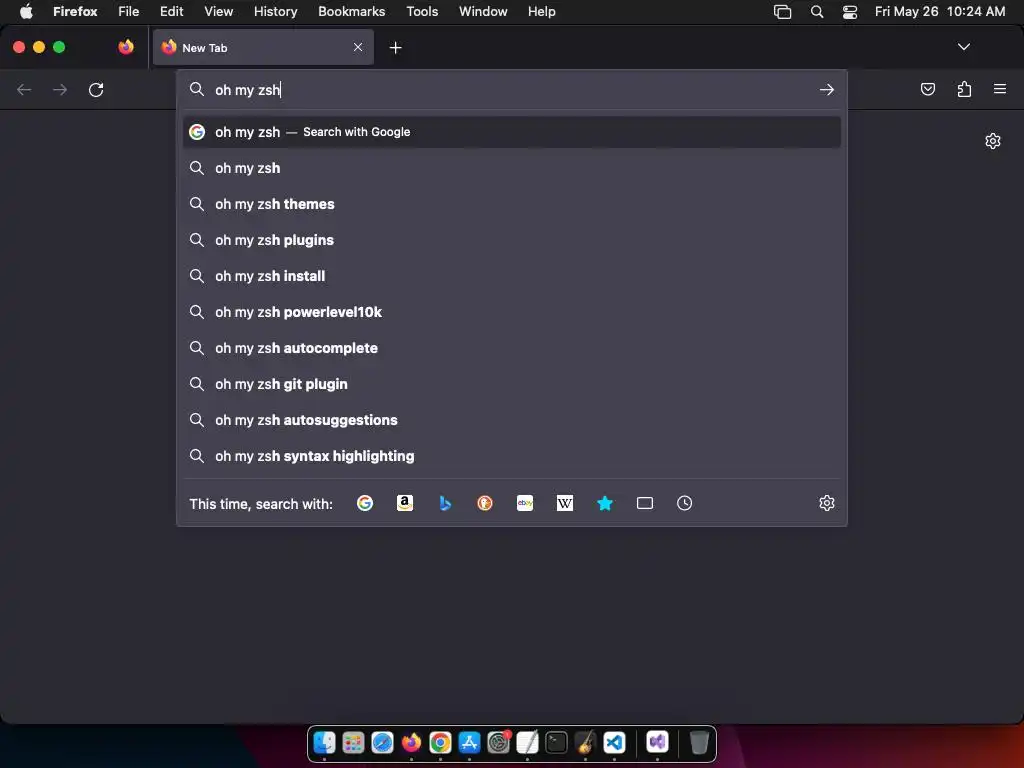The height and width of the screenshot is (768, 1024).
Task: Open the Firefox application hamburger menu
Action: click(1000, 89)
